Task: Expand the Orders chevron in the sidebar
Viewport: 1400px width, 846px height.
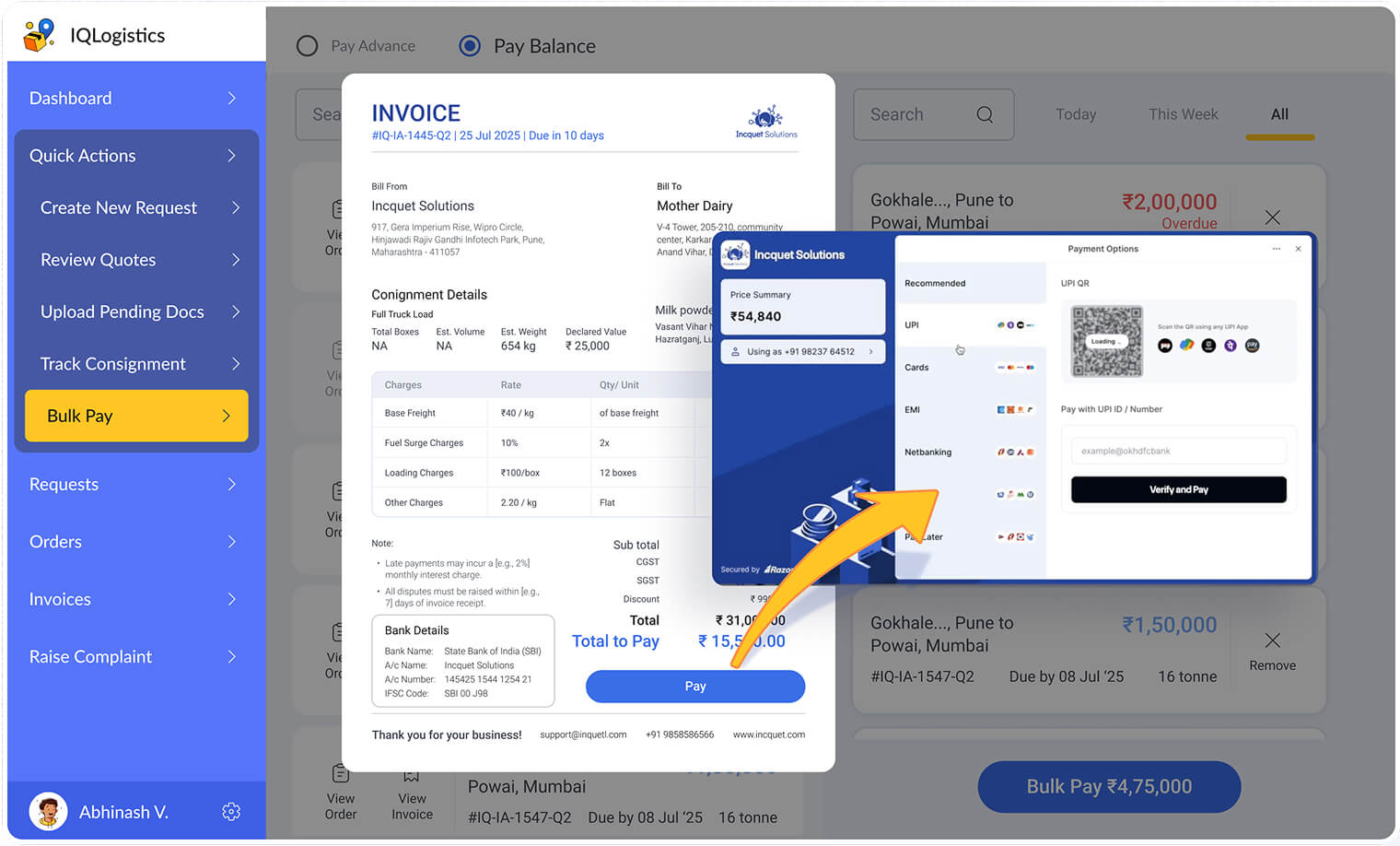Action: (x=232, y=542)
